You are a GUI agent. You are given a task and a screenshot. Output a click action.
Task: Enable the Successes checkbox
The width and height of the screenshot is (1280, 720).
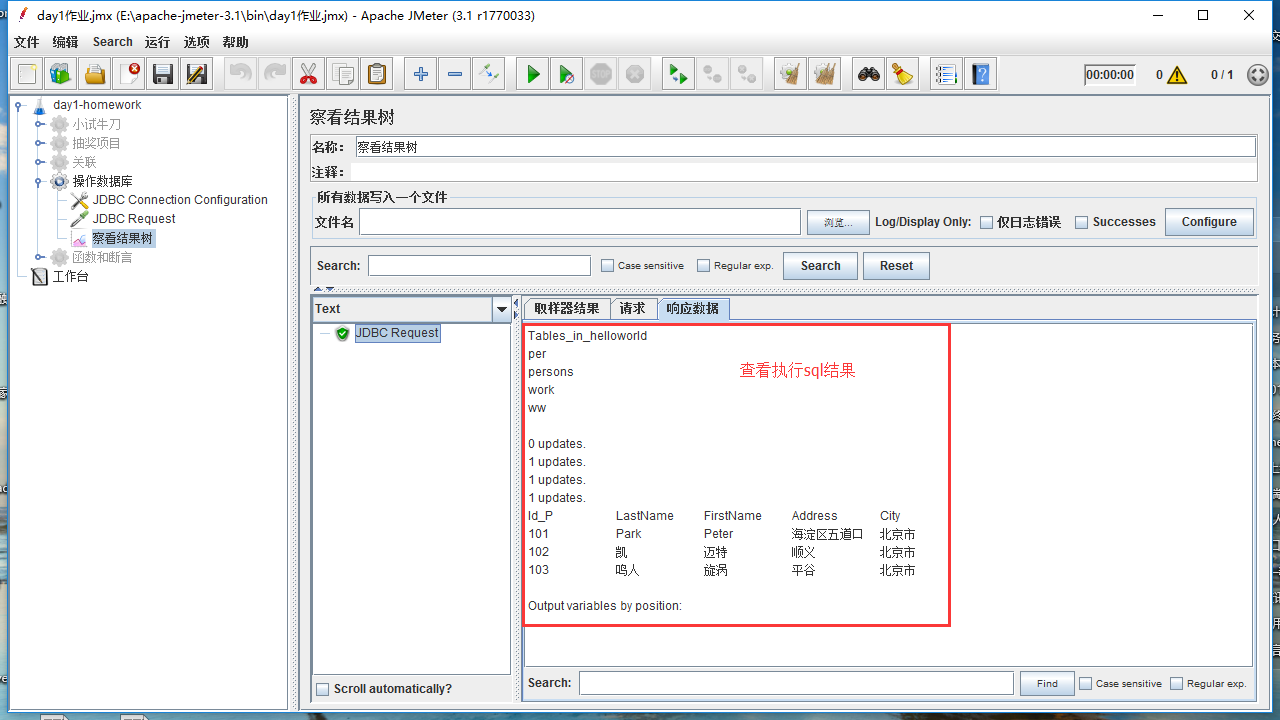[x=1081, y=223]
